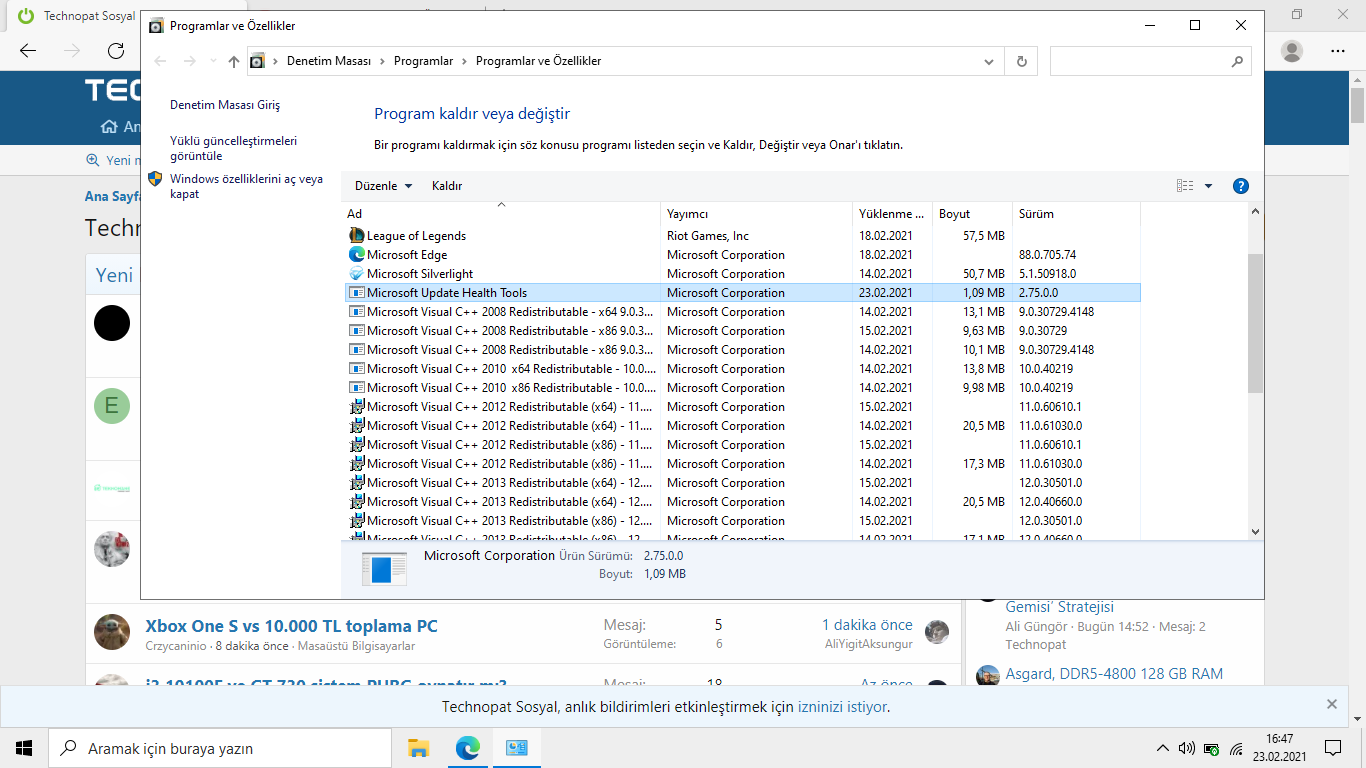Click the version cell 88.0.705.74
1366x768 pixels.
1047,255
